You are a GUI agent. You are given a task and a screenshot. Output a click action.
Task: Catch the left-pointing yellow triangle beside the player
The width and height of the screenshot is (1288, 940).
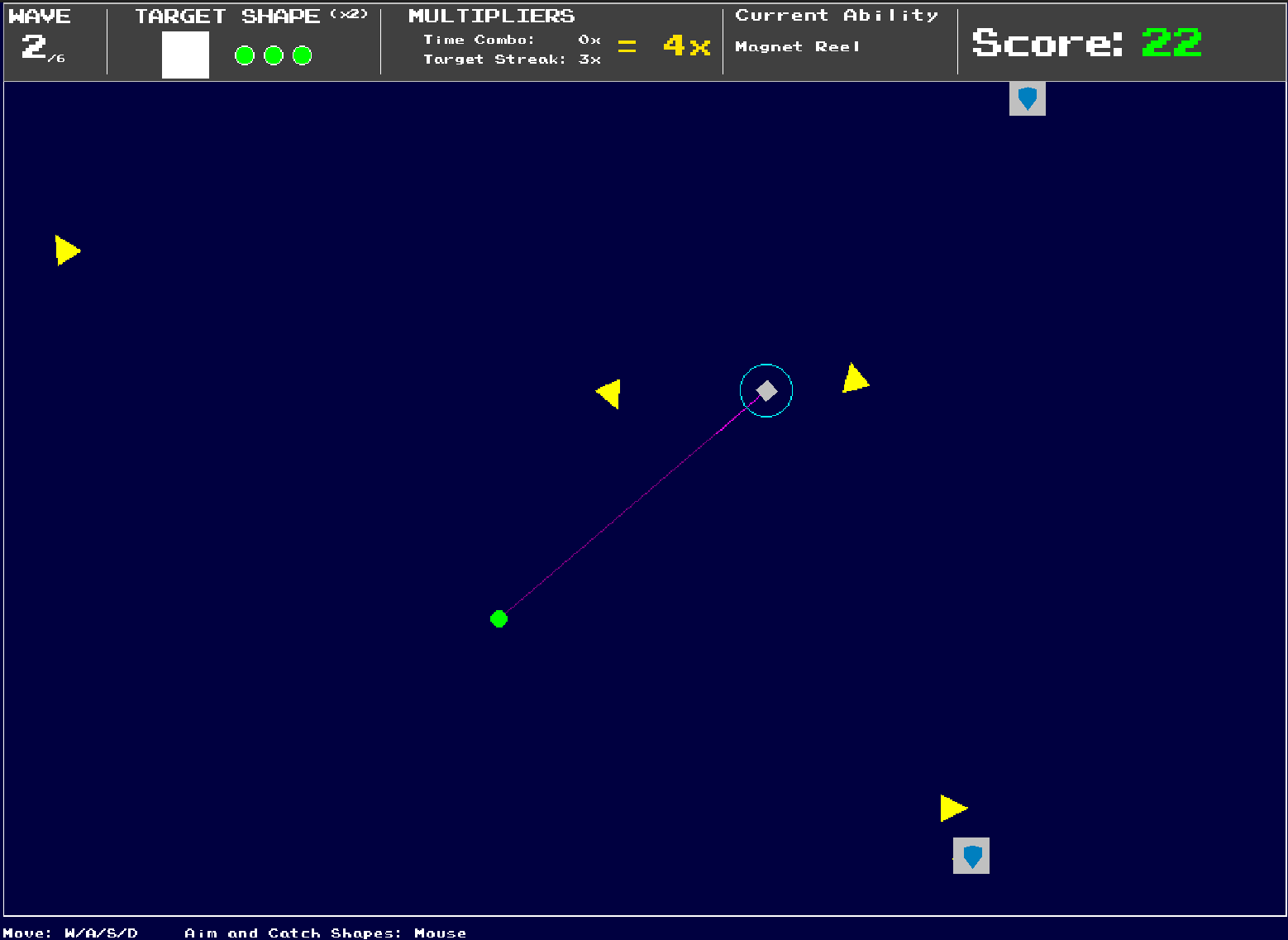point(608,394)
